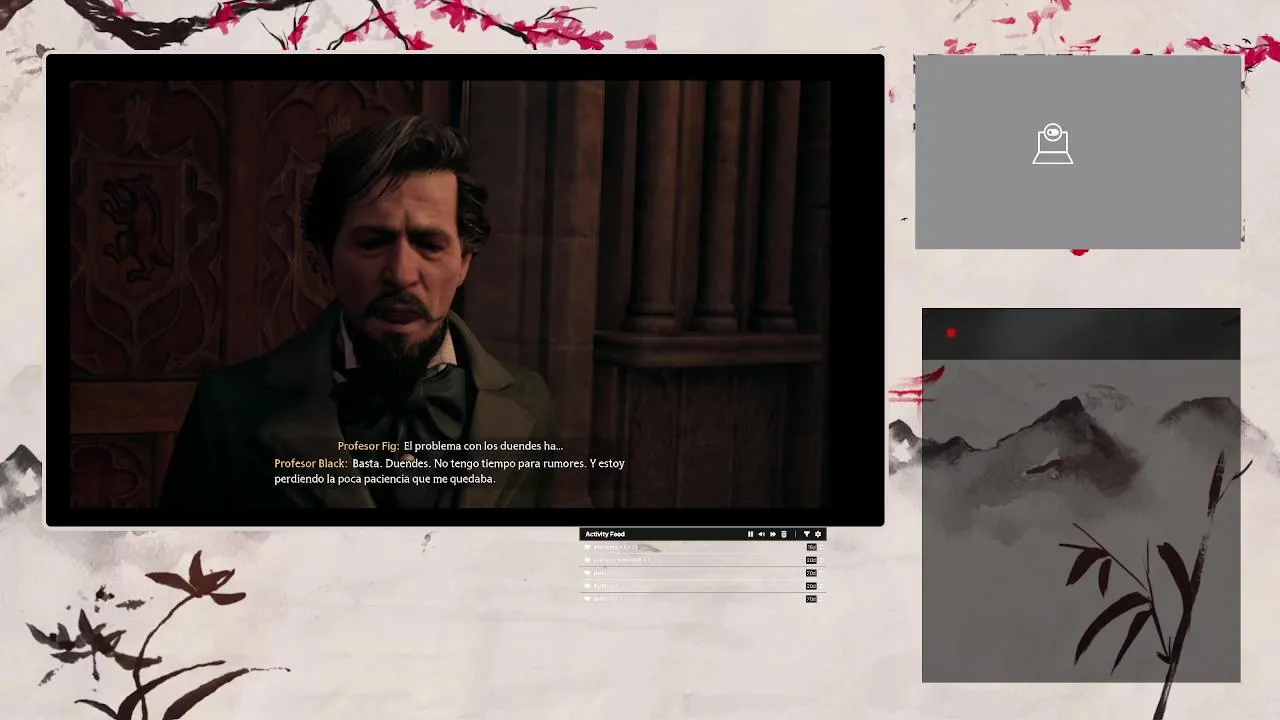Screen dimensions: 1280x720
Task: Click subtitle text "El problema con los duendes ha..."
Action: coord(483,446)
